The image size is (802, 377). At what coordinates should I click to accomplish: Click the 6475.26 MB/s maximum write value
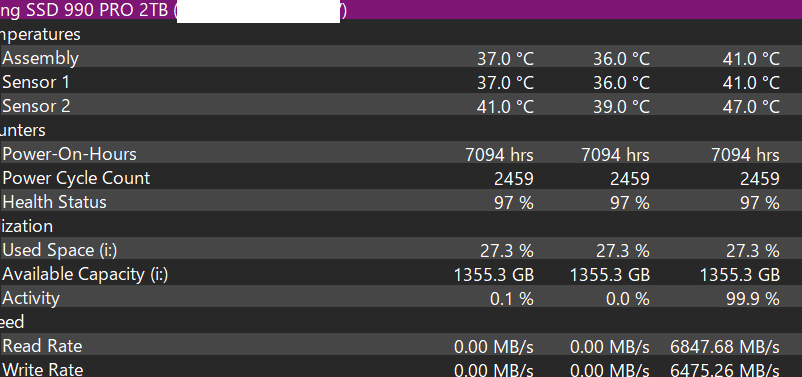[725, 370]
